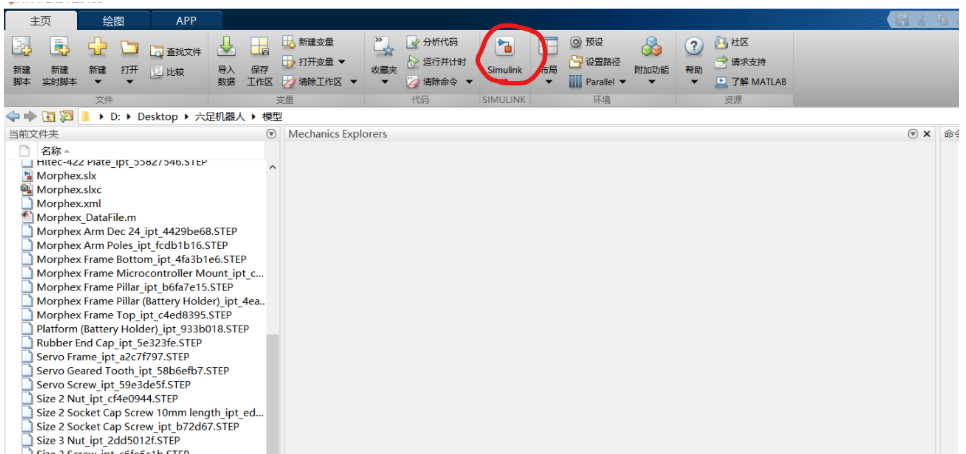966x454 pixels.
Task: Open the Mechanics Explorers panel actions menu
Action: [x=912, y=134]
